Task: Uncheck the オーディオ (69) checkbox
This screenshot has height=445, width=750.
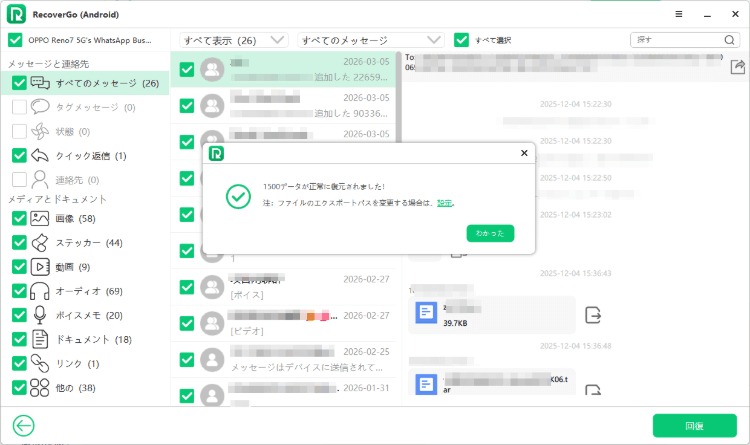Action: click(x=19, y=291)
